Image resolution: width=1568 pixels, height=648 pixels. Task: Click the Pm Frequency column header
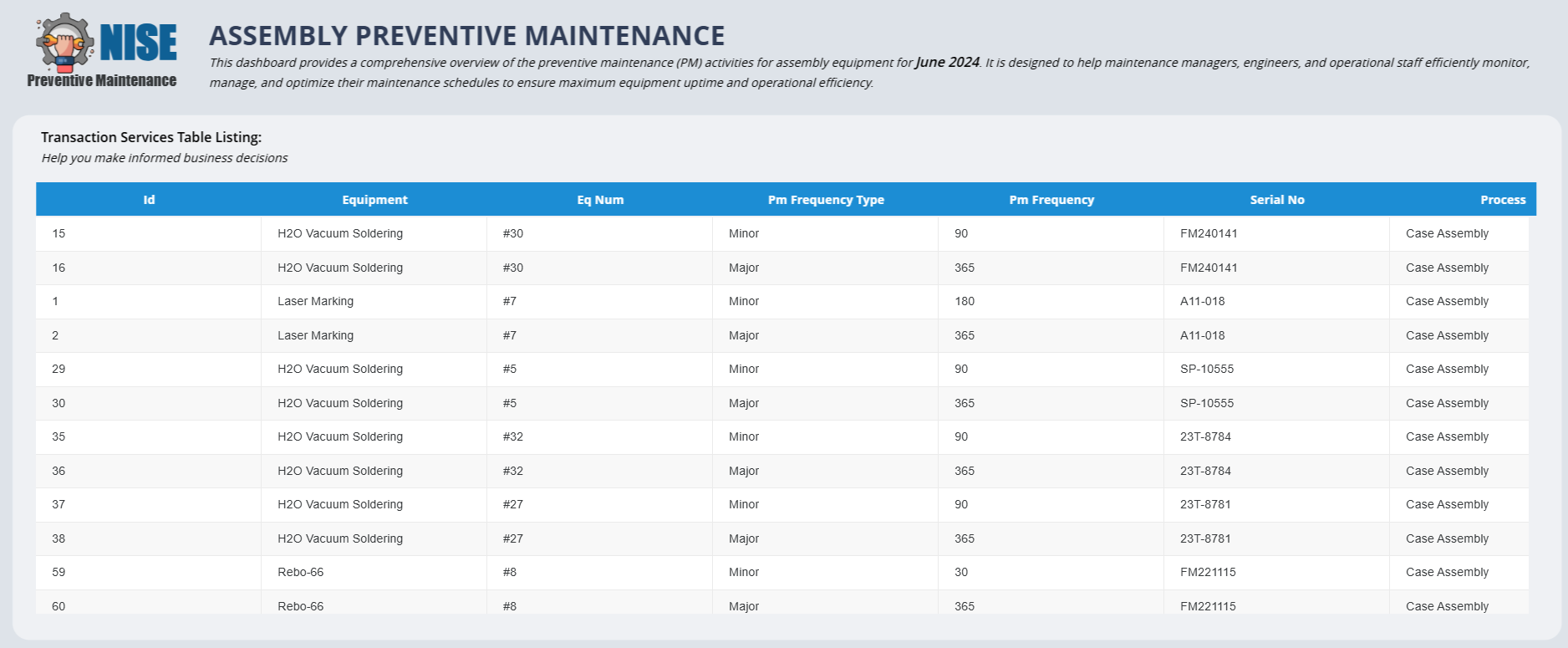pyautogui.click(x=1051, y=200)
